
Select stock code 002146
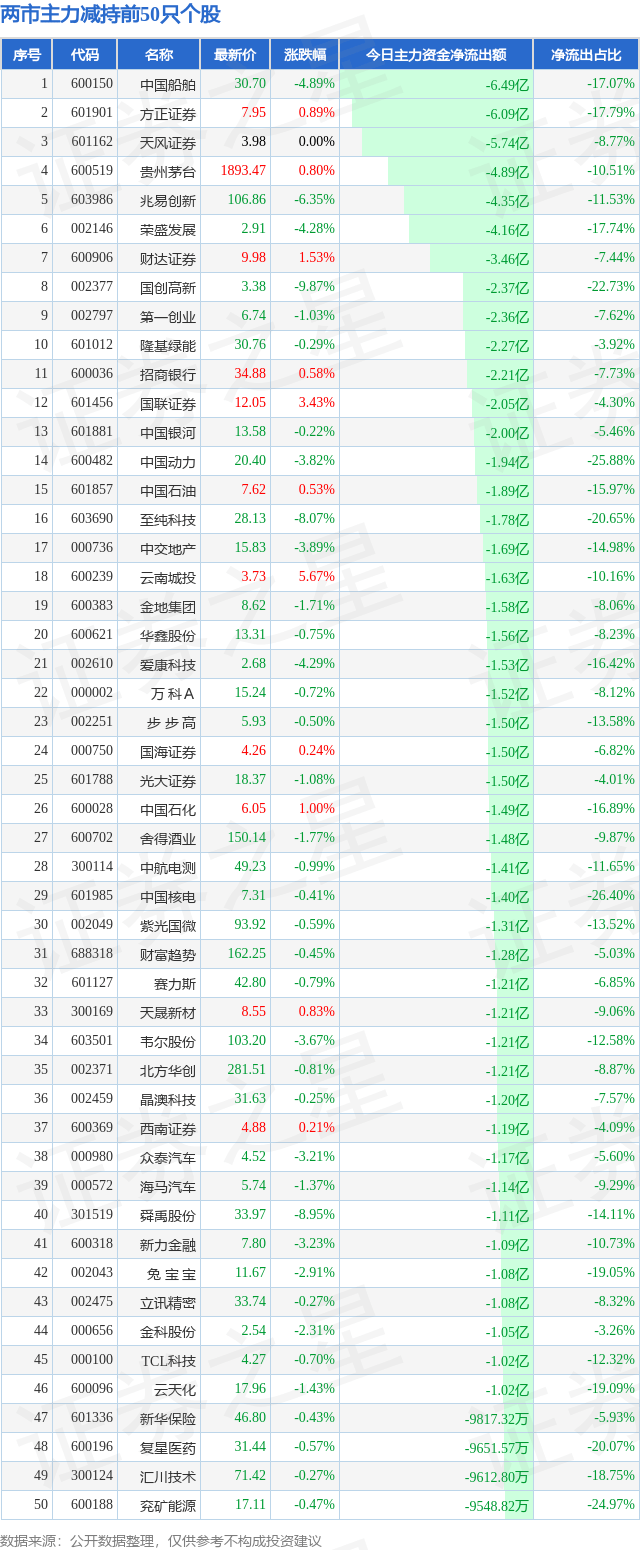coord(92,229)
